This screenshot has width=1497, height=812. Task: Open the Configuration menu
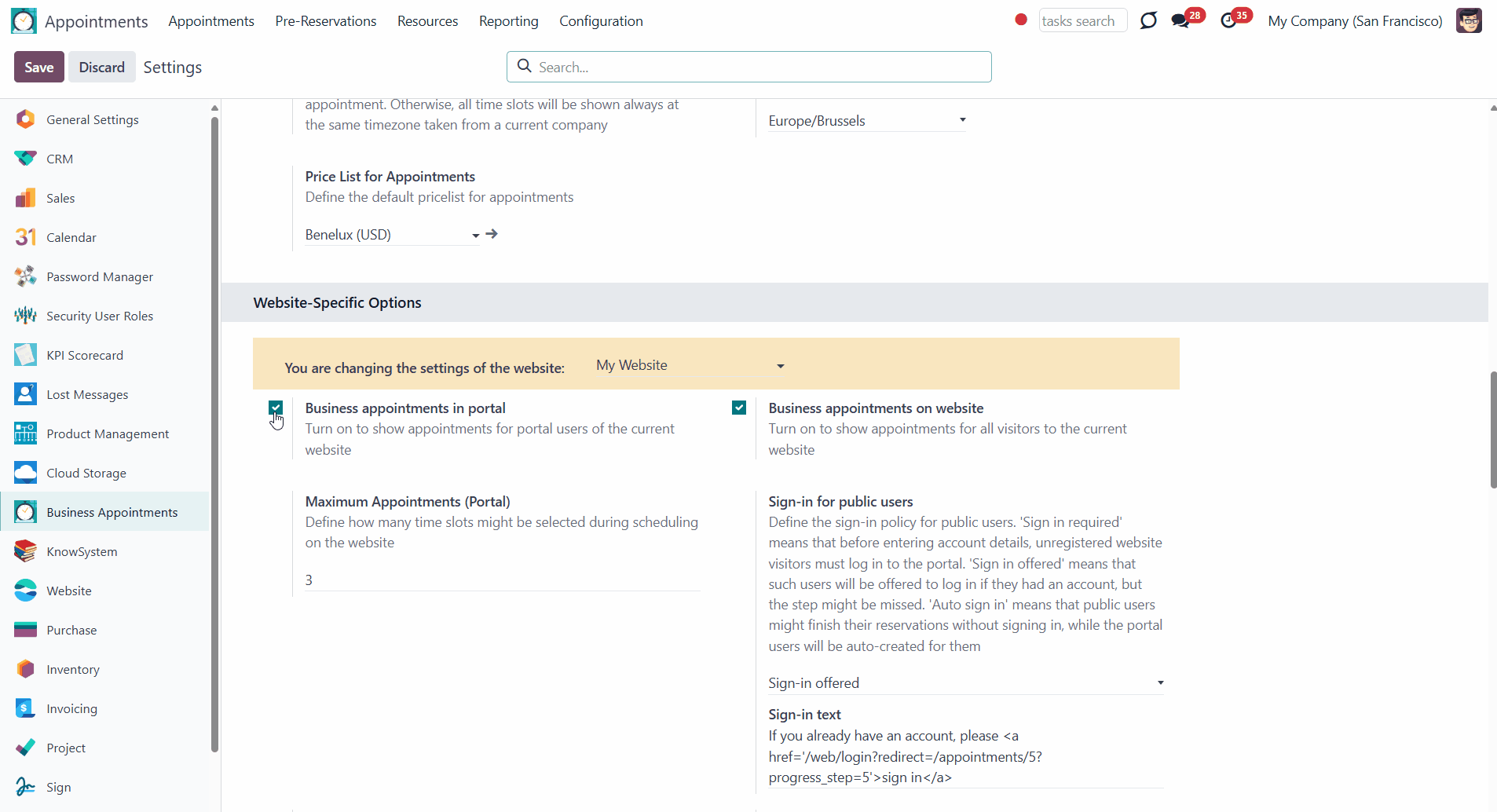pyautogui.click(x=601, y=21)
